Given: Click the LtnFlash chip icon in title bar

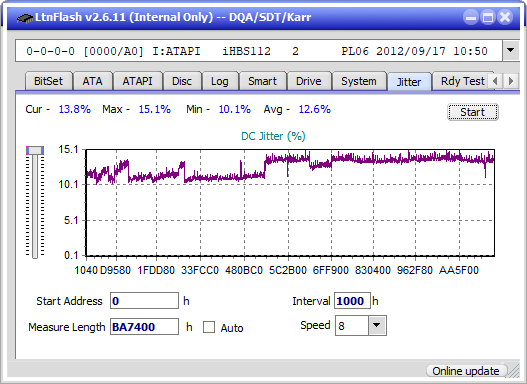Looking at the screenshot, I should 24,17.
